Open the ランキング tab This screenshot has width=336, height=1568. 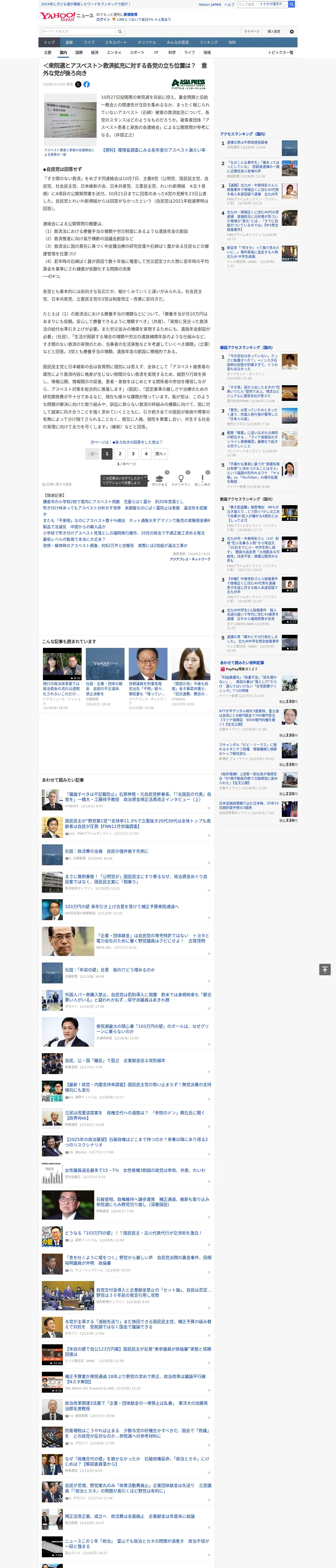(x=209, y=43)
